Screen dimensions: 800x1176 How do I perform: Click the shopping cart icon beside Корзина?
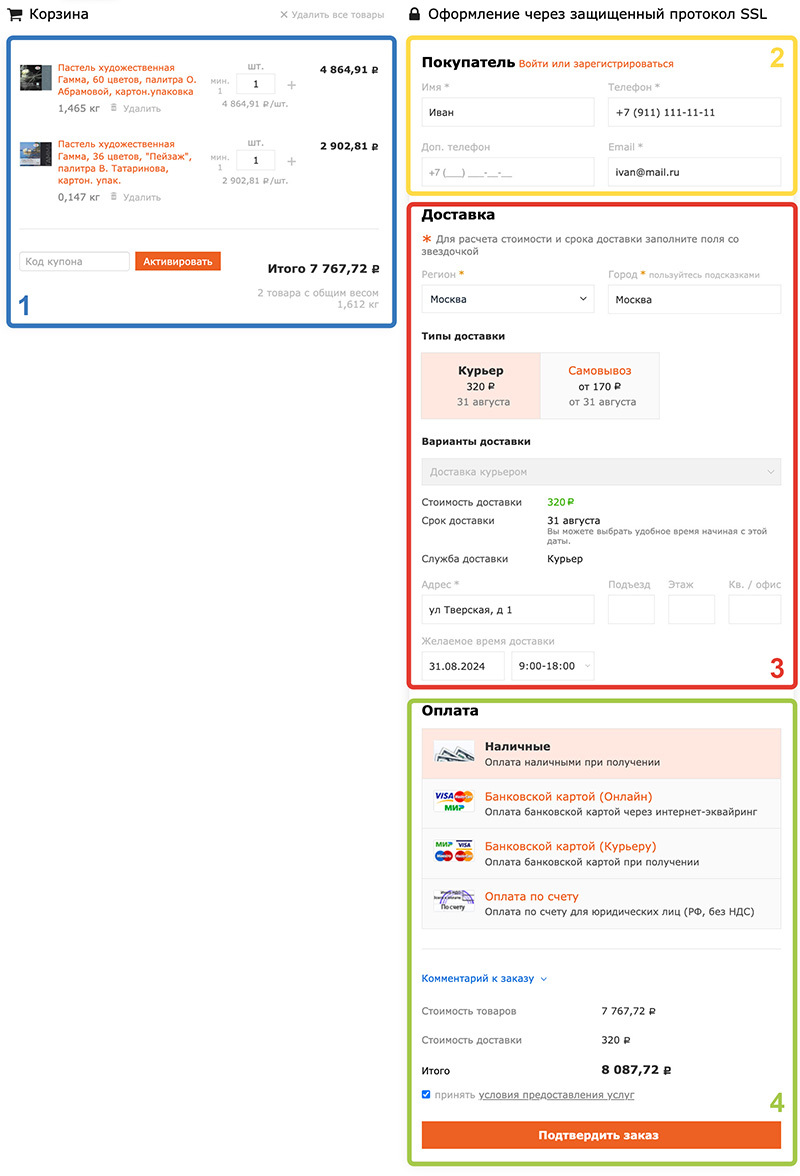pyautogui.click(x=16, y=14)
